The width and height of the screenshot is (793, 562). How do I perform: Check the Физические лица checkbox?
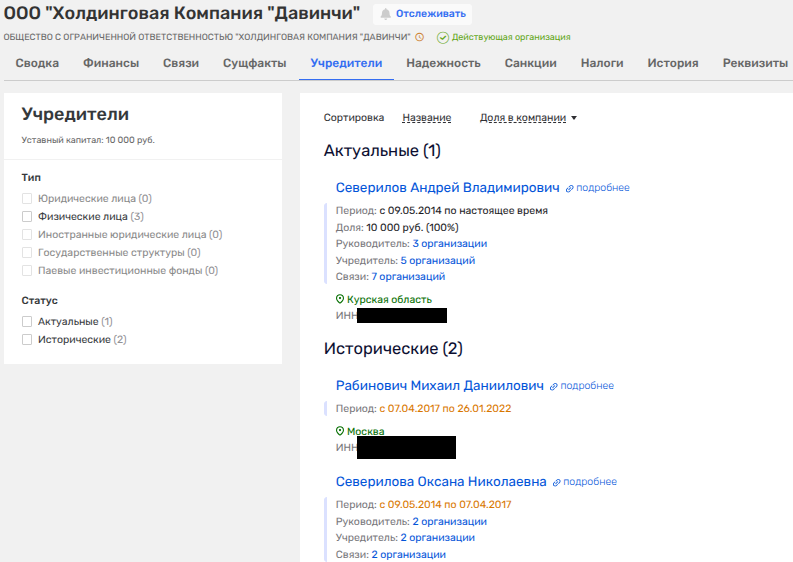27,216
